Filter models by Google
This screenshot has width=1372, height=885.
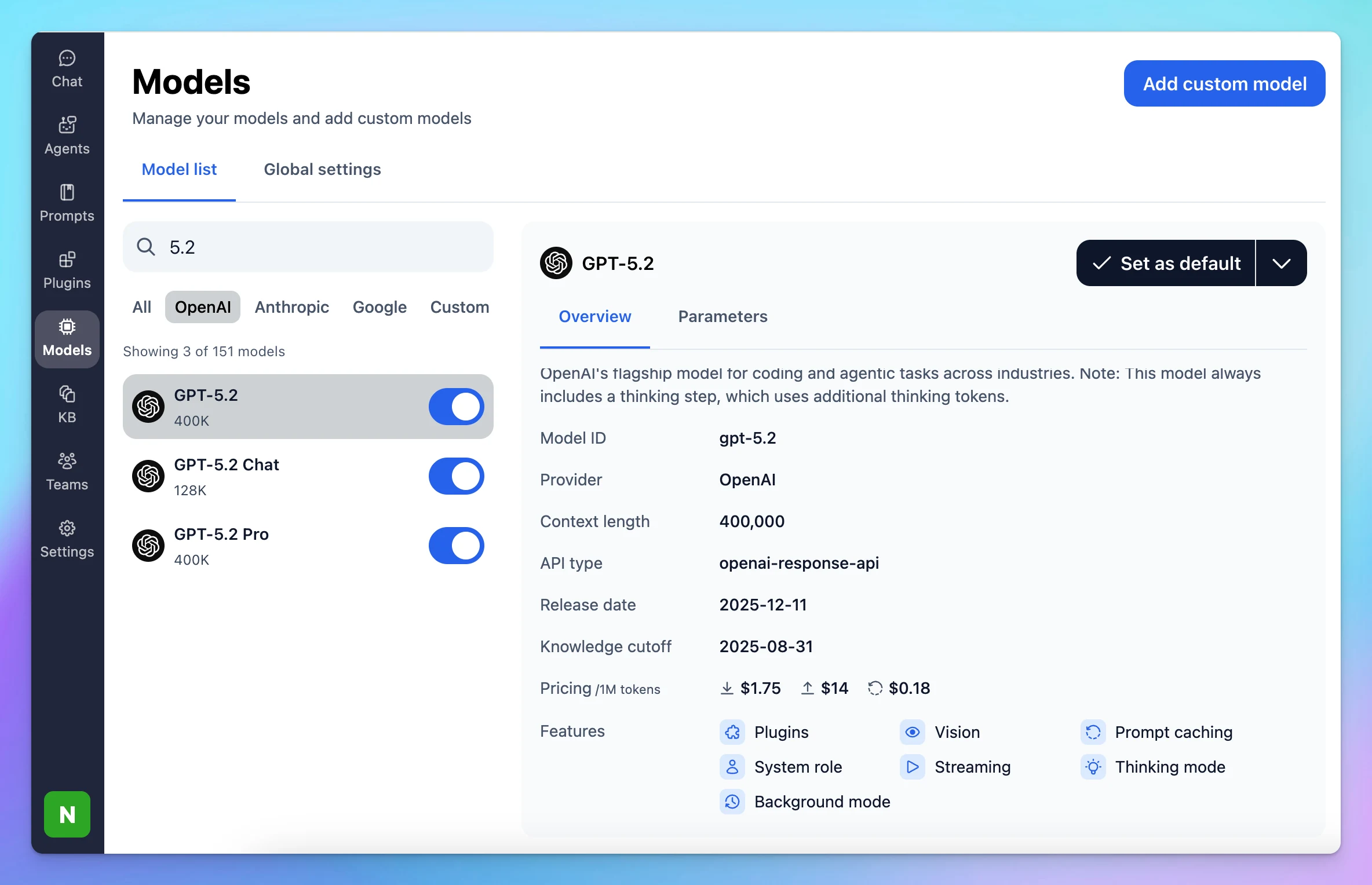point(380,307)
